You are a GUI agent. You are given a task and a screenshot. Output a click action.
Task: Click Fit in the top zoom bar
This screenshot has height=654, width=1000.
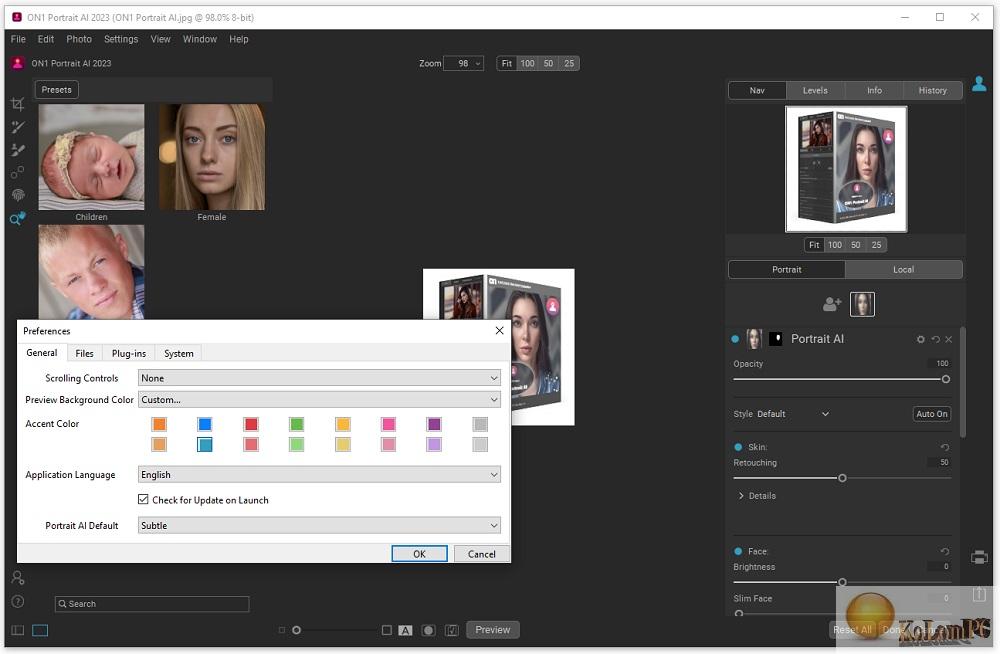(506, 63)
